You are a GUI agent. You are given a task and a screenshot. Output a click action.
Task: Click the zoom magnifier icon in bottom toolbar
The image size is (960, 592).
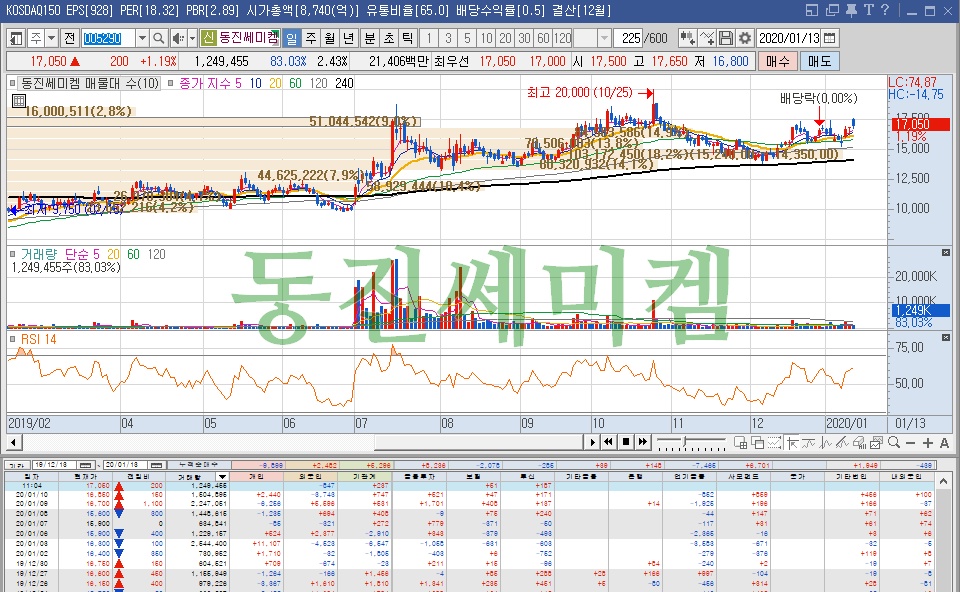click(894, 443)
